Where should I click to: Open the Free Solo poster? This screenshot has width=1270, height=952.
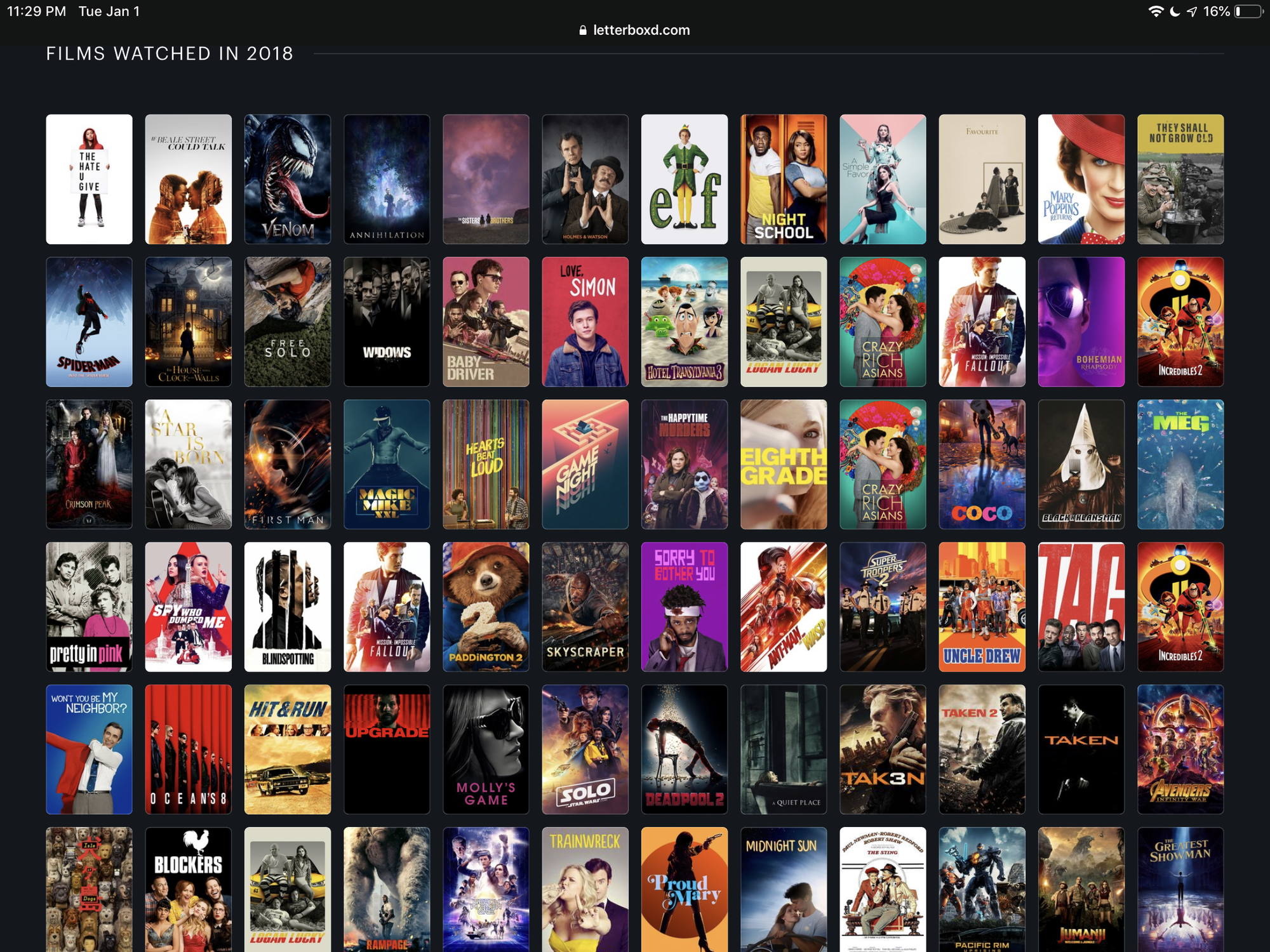pos(287,322)
